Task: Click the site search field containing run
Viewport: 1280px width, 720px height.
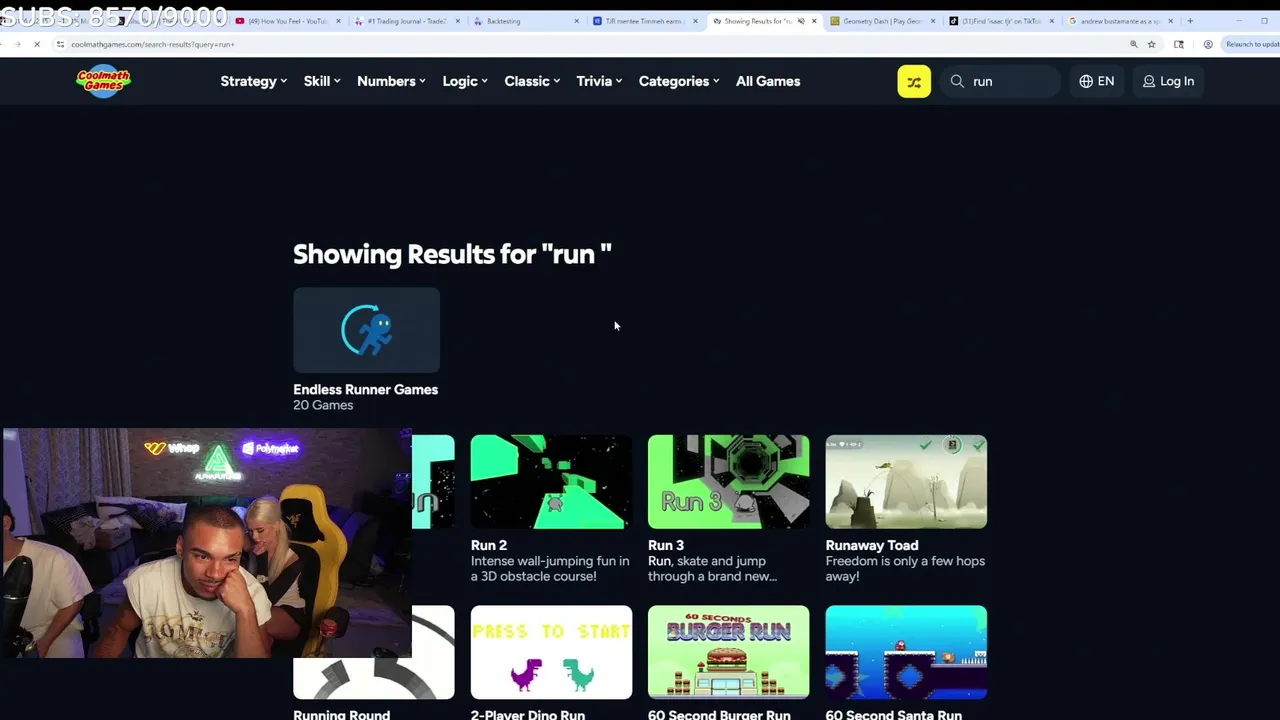Action: (x=1001, y=81)
